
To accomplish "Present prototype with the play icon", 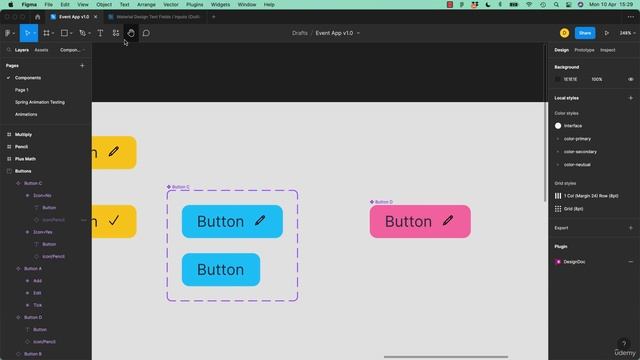I will click(x=607, y=33).
